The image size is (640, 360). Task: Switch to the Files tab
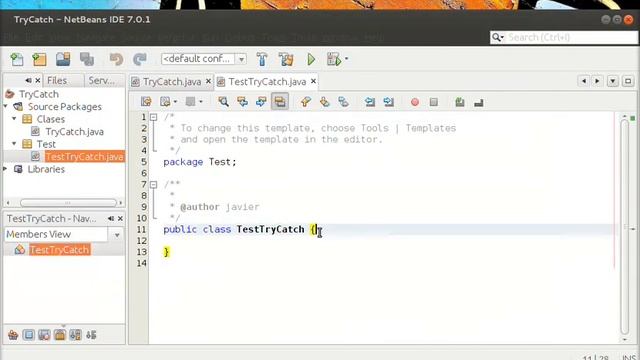[x=57, y=80]
